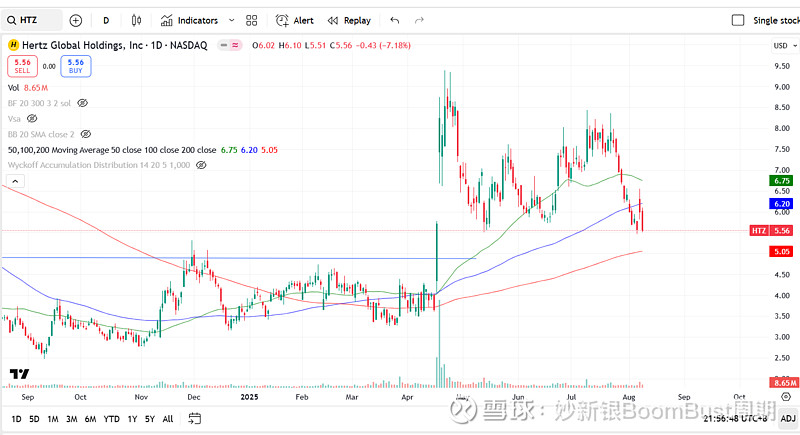This screenshot has height=435, width=800.
Task: Select the Vol 8.65M legend
Action: pyautogui.click(x=28, y=88)
